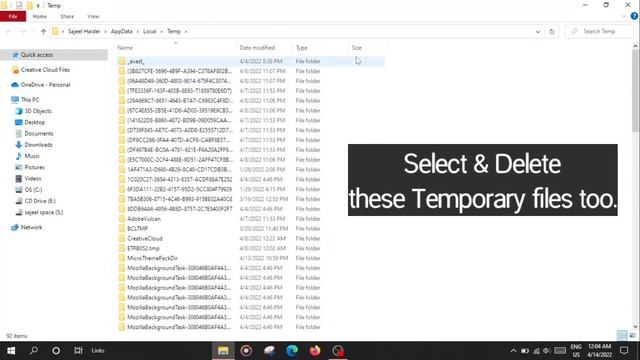This screenshot has height=360, width=640.
Task: Click the Refresh button in address bar
Action: [552, 31]
